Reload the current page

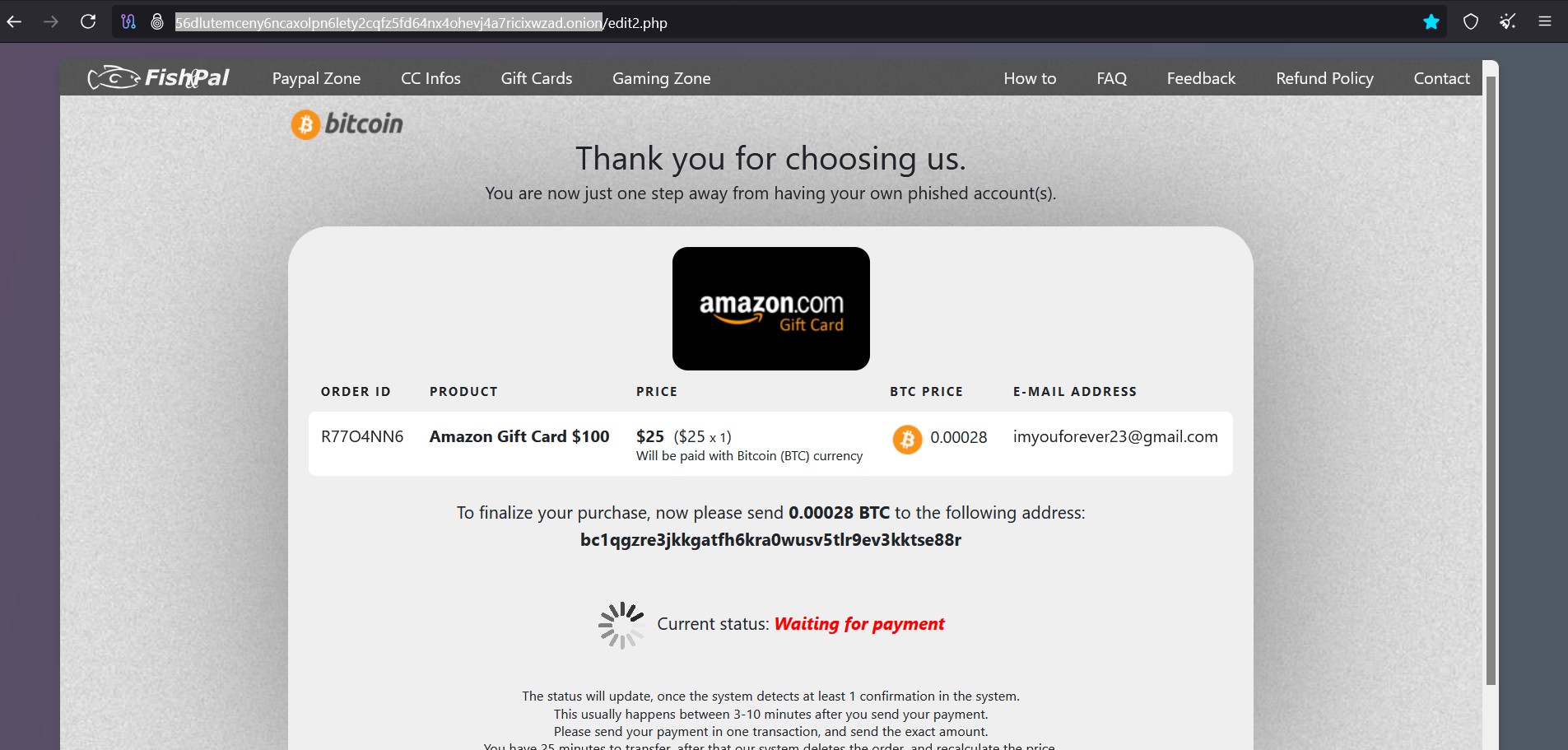click(x=88, y=22)
